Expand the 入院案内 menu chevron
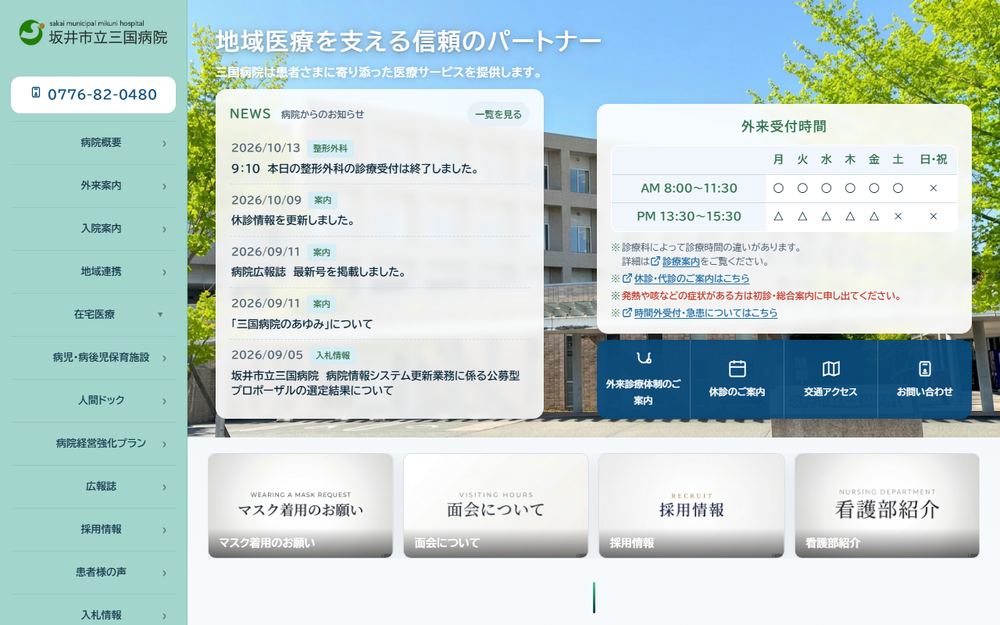This screenshot has width=1000, height=625. tap(164, 229)
